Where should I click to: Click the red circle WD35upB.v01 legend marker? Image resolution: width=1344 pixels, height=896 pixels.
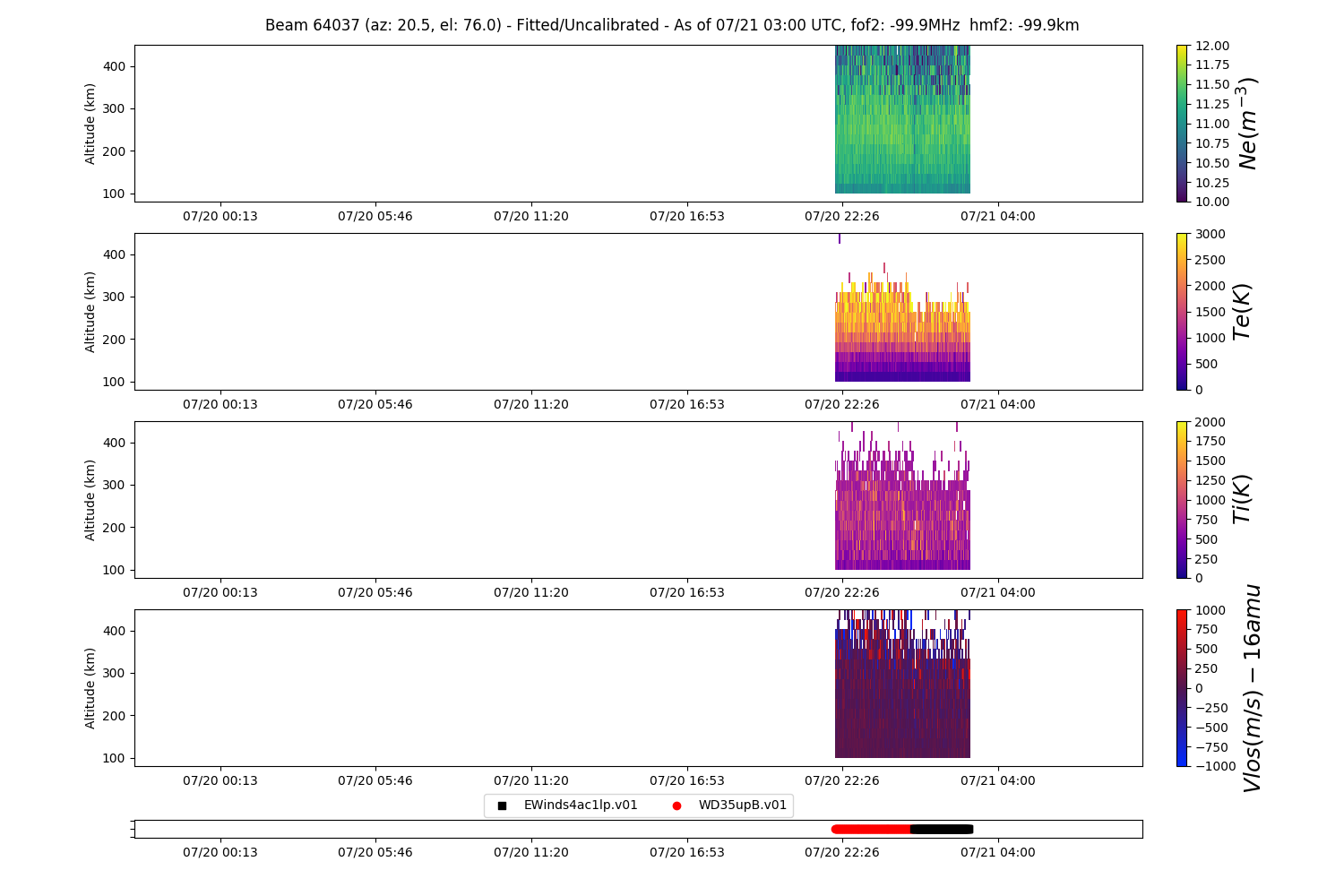coord(676,806)
